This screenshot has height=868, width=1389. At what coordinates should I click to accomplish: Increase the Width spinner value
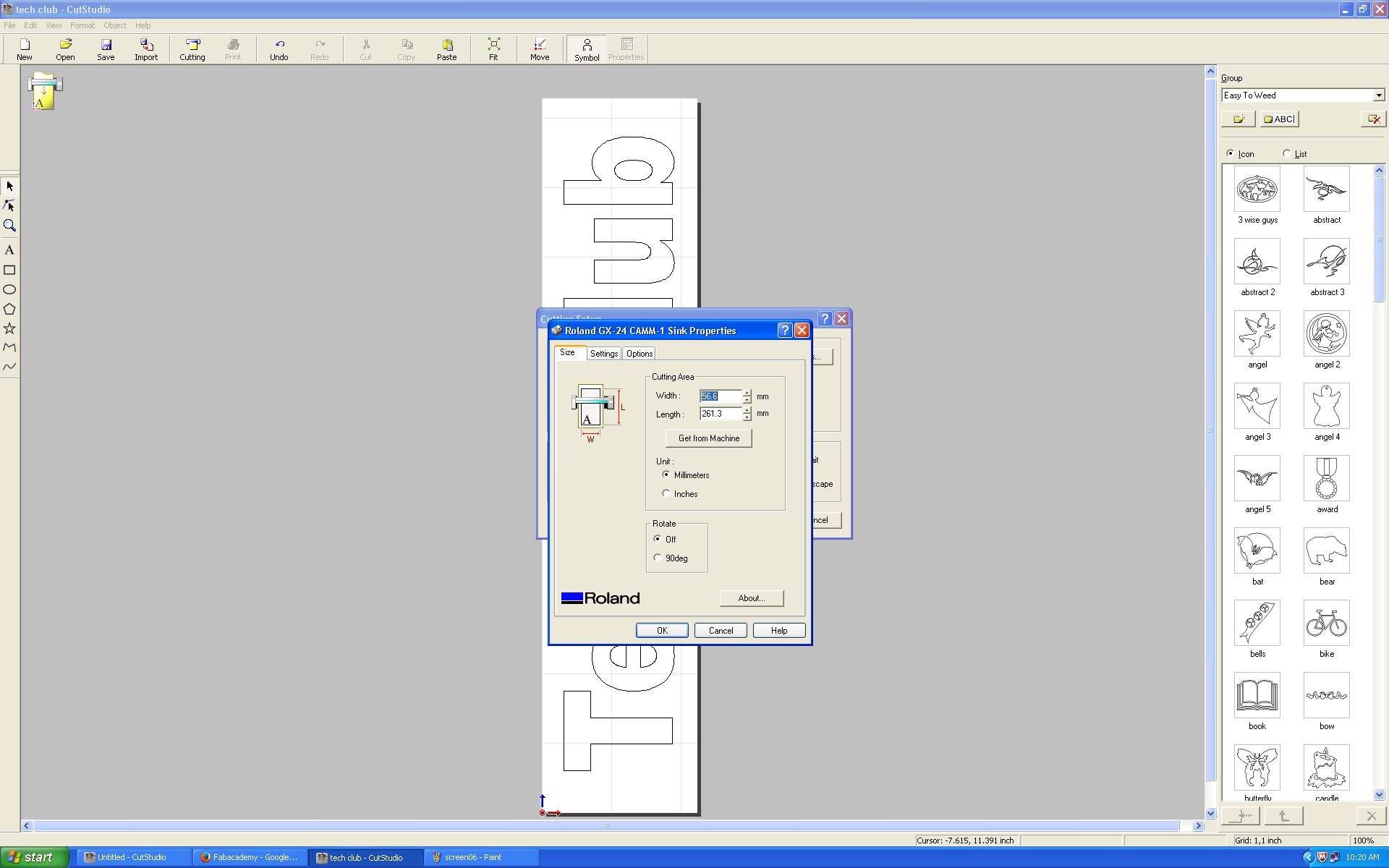[747, 393]
